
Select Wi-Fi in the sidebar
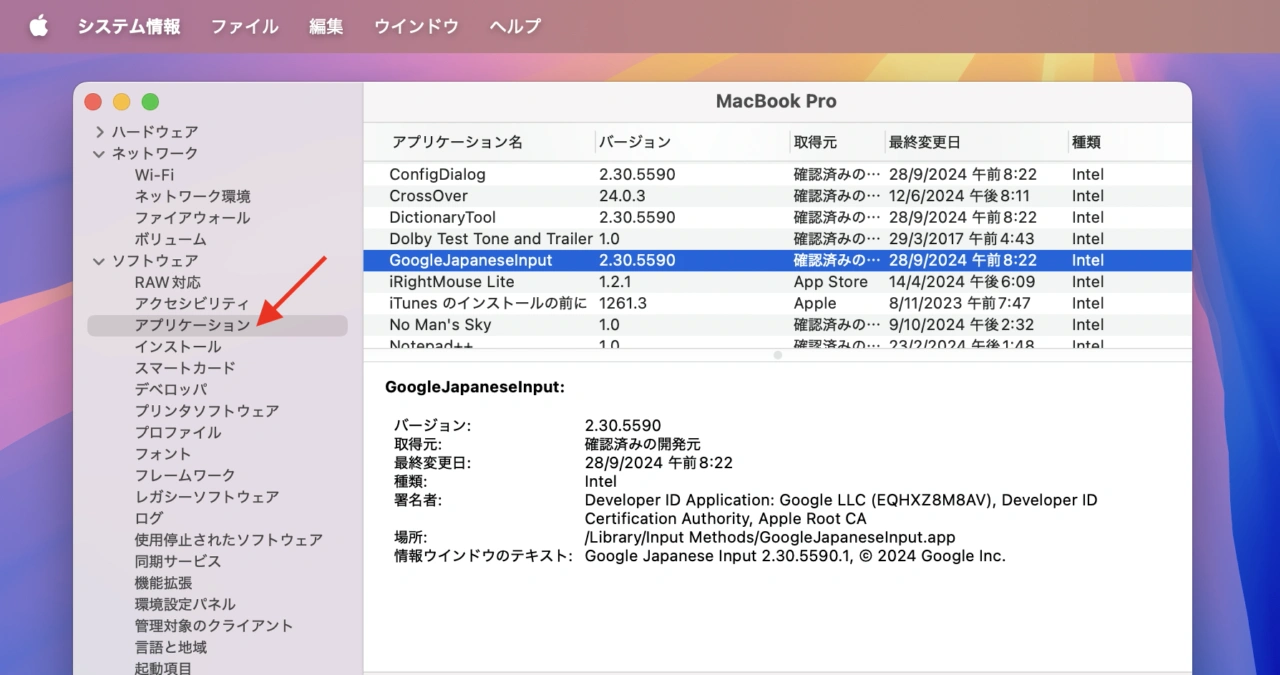[154, 175]
